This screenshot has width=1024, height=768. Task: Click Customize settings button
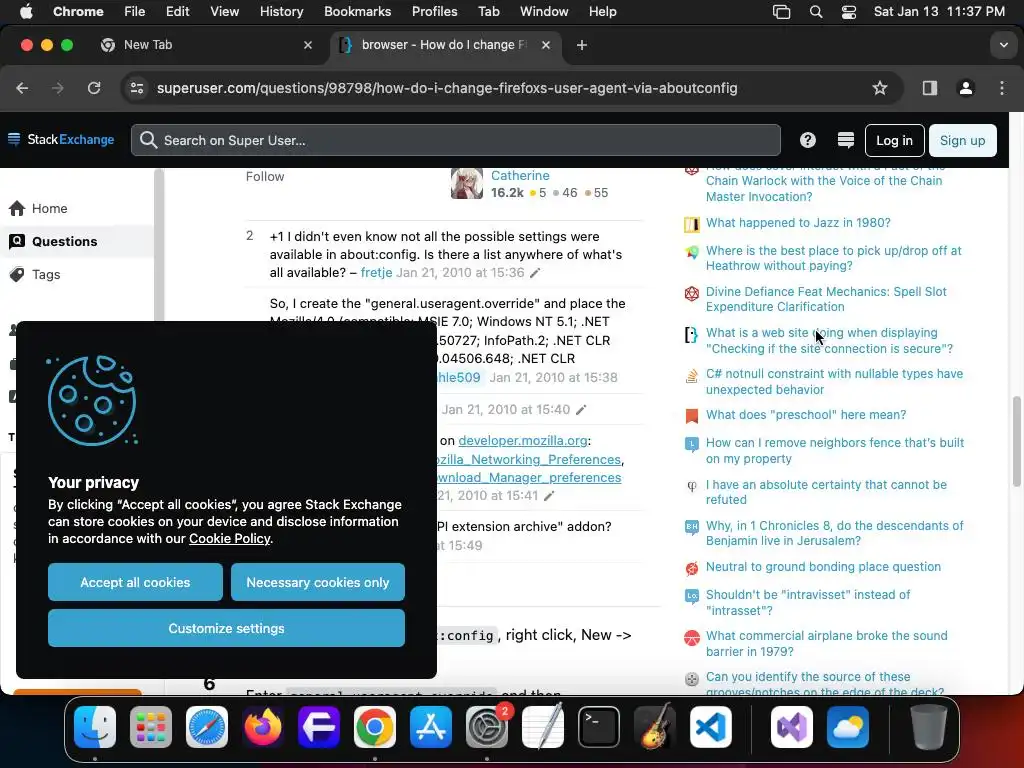[227, 628]
